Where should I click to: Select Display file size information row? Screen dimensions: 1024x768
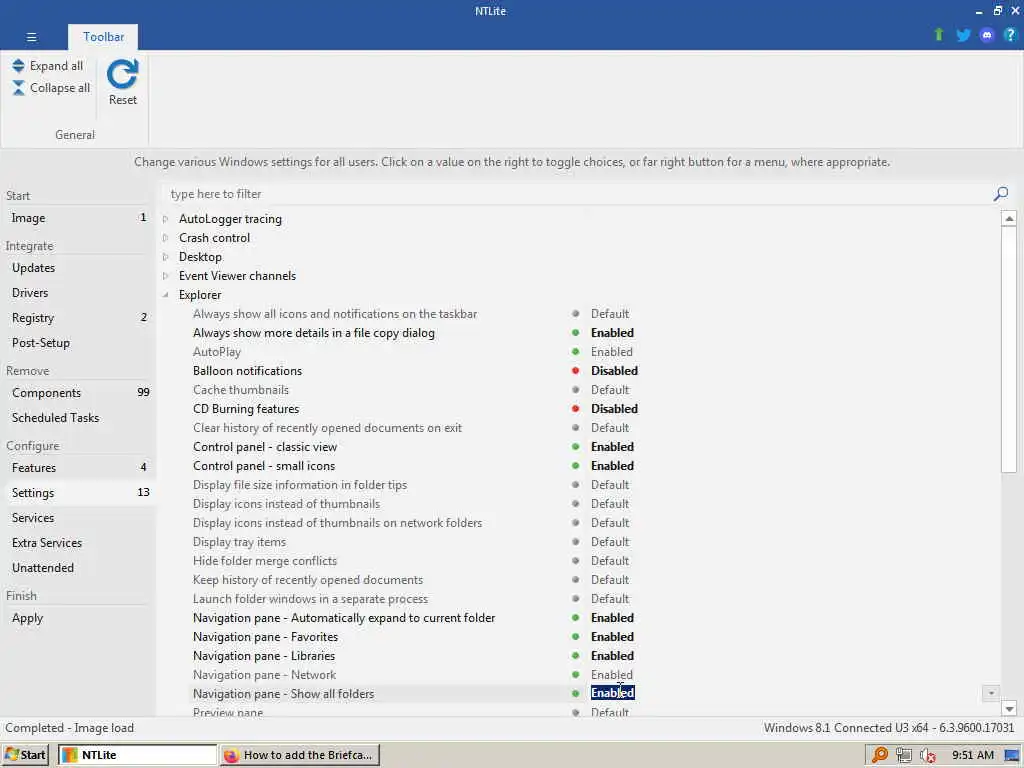pos(300,485)
